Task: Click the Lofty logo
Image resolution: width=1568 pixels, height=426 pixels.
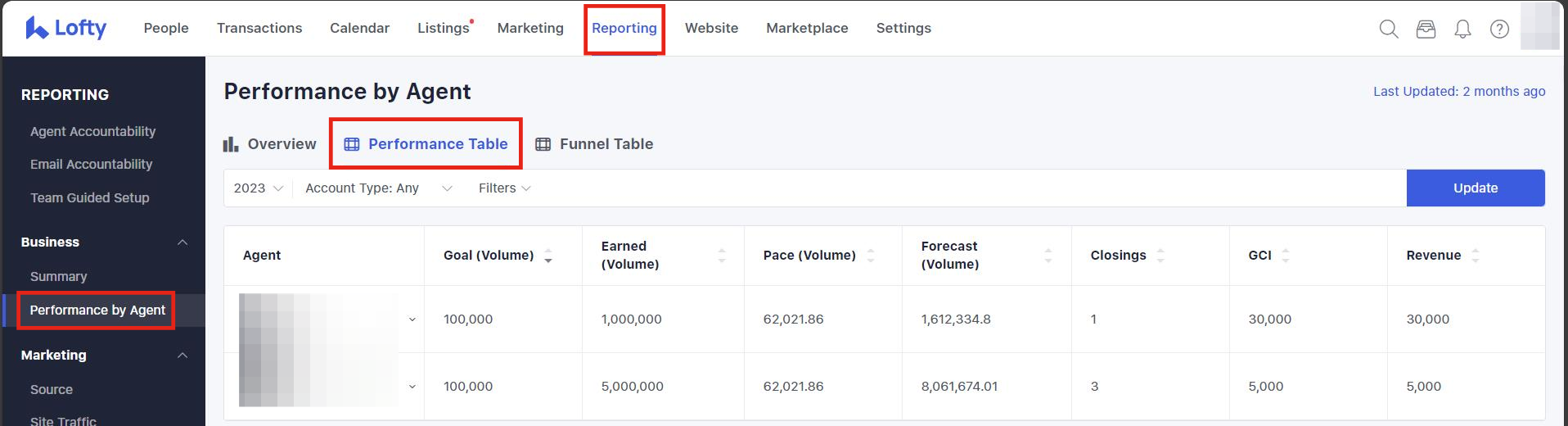Action: (x=66, y=28)
